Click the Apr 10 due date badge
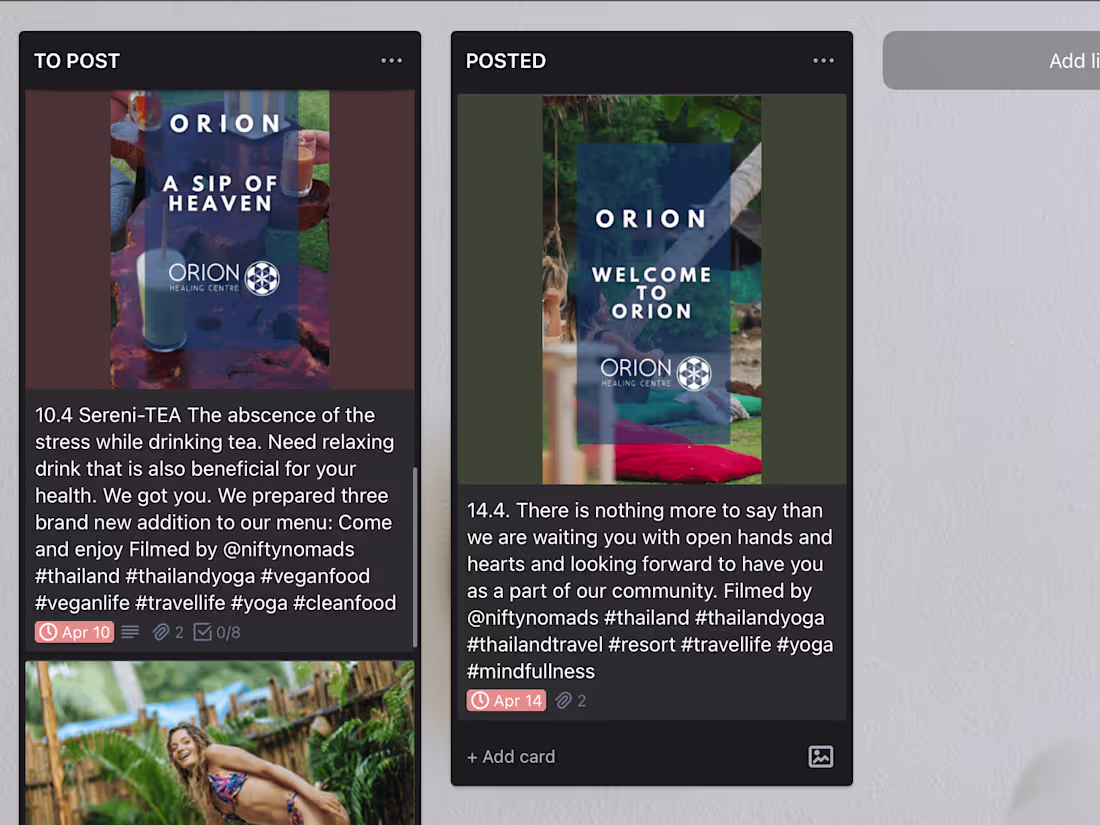This screenshot has height=825, width=1100. (74, 632)
